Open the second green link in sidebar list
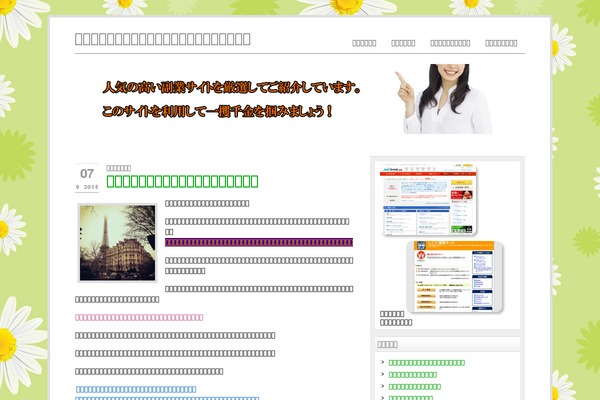600x400 pixels. pyautogui.click(x=412, y=375)
